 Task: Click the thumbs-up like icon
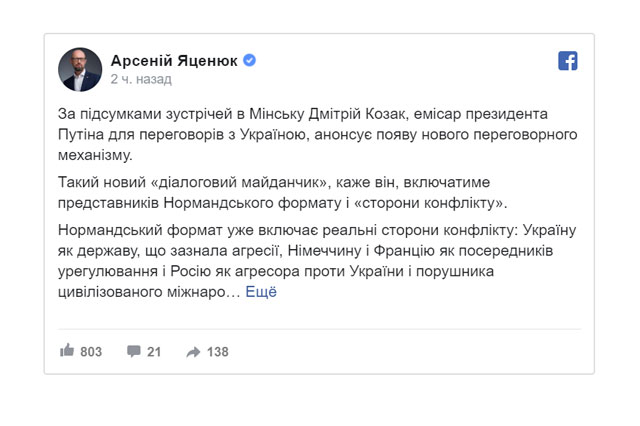(x=67, y=351)
